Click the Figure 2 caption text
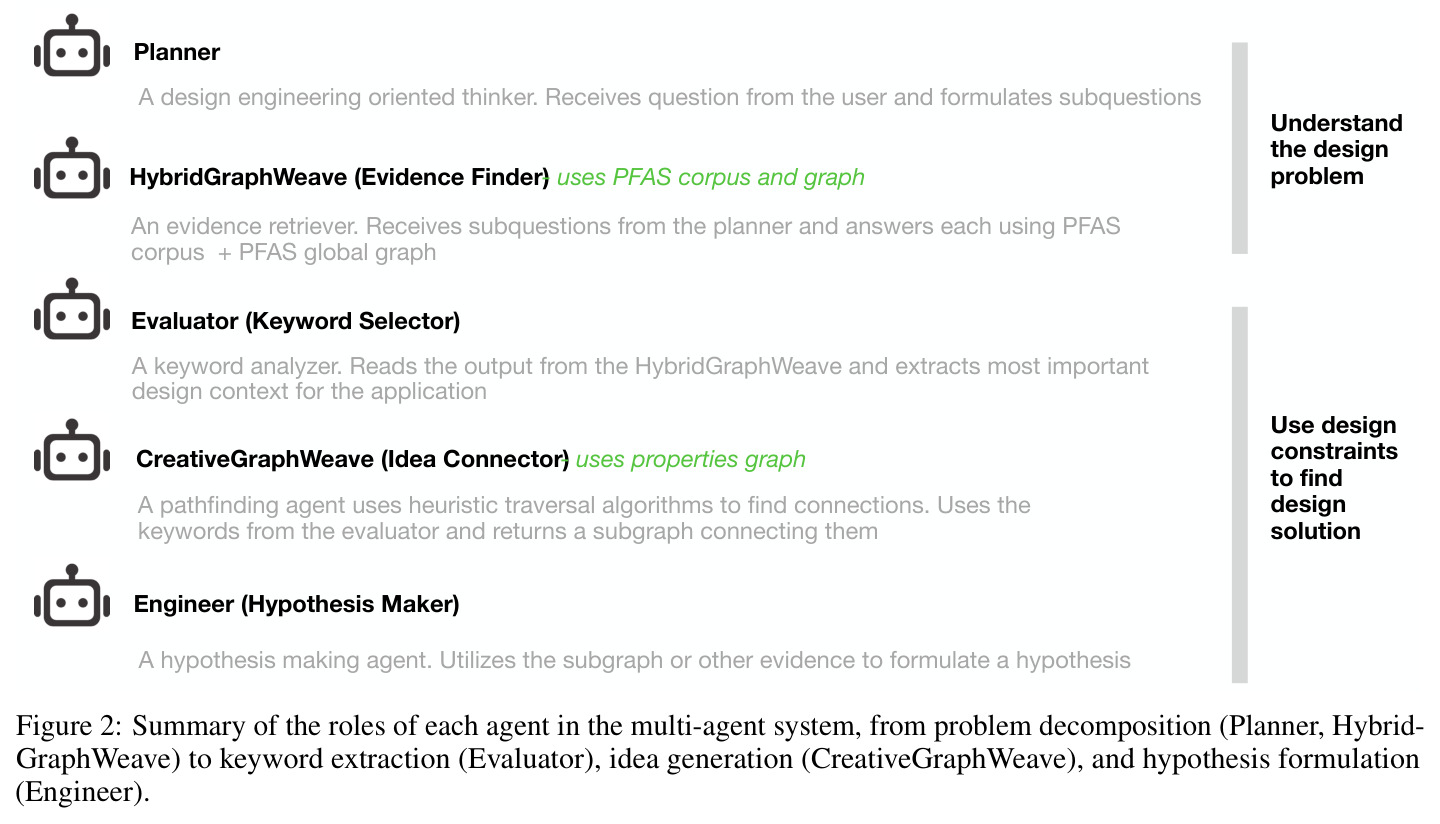1440x824 pixels. tap(718, 759)
